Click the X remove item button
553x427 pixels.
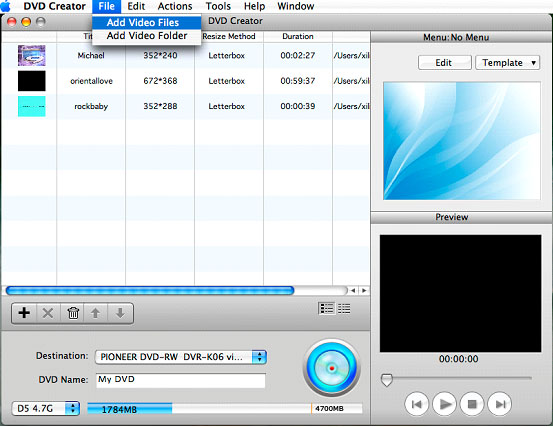tap(48, 313)
